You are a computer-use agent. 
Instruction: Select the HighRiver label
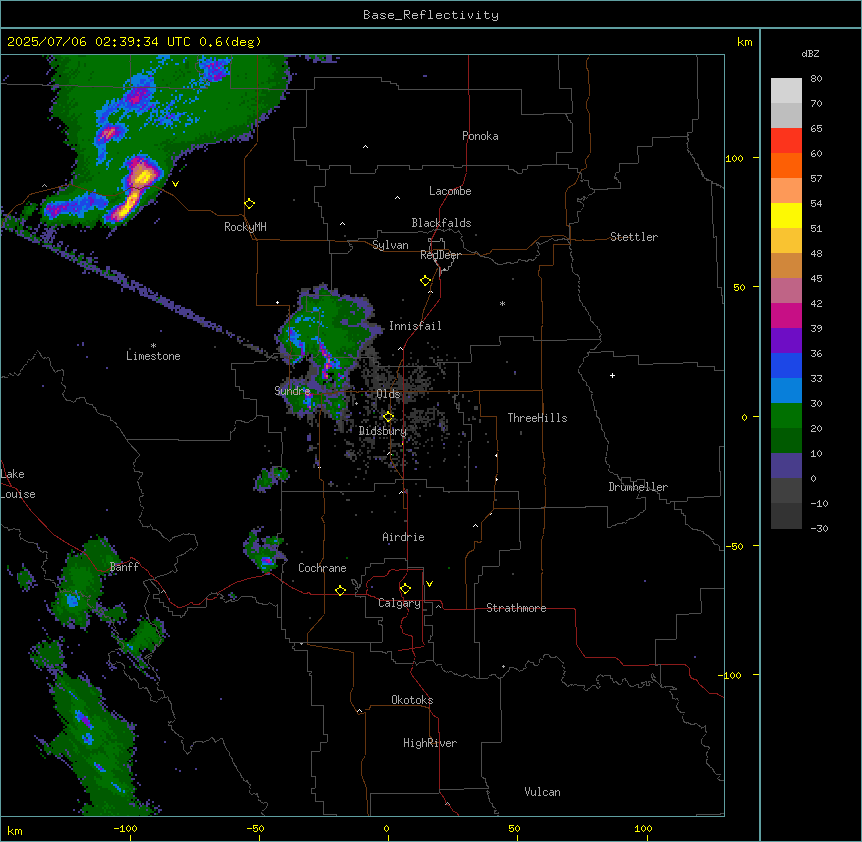point(430,743)
